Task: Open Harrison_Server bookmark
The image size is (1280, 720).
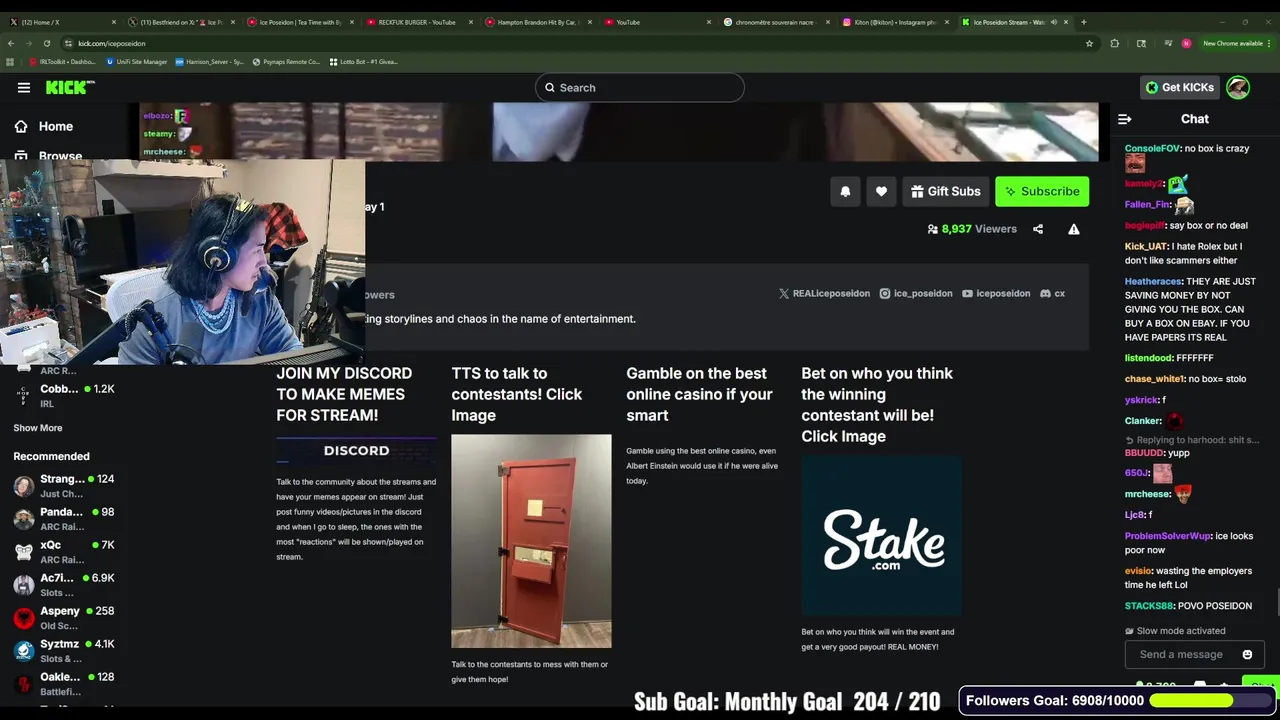Action: click(209, 62)
